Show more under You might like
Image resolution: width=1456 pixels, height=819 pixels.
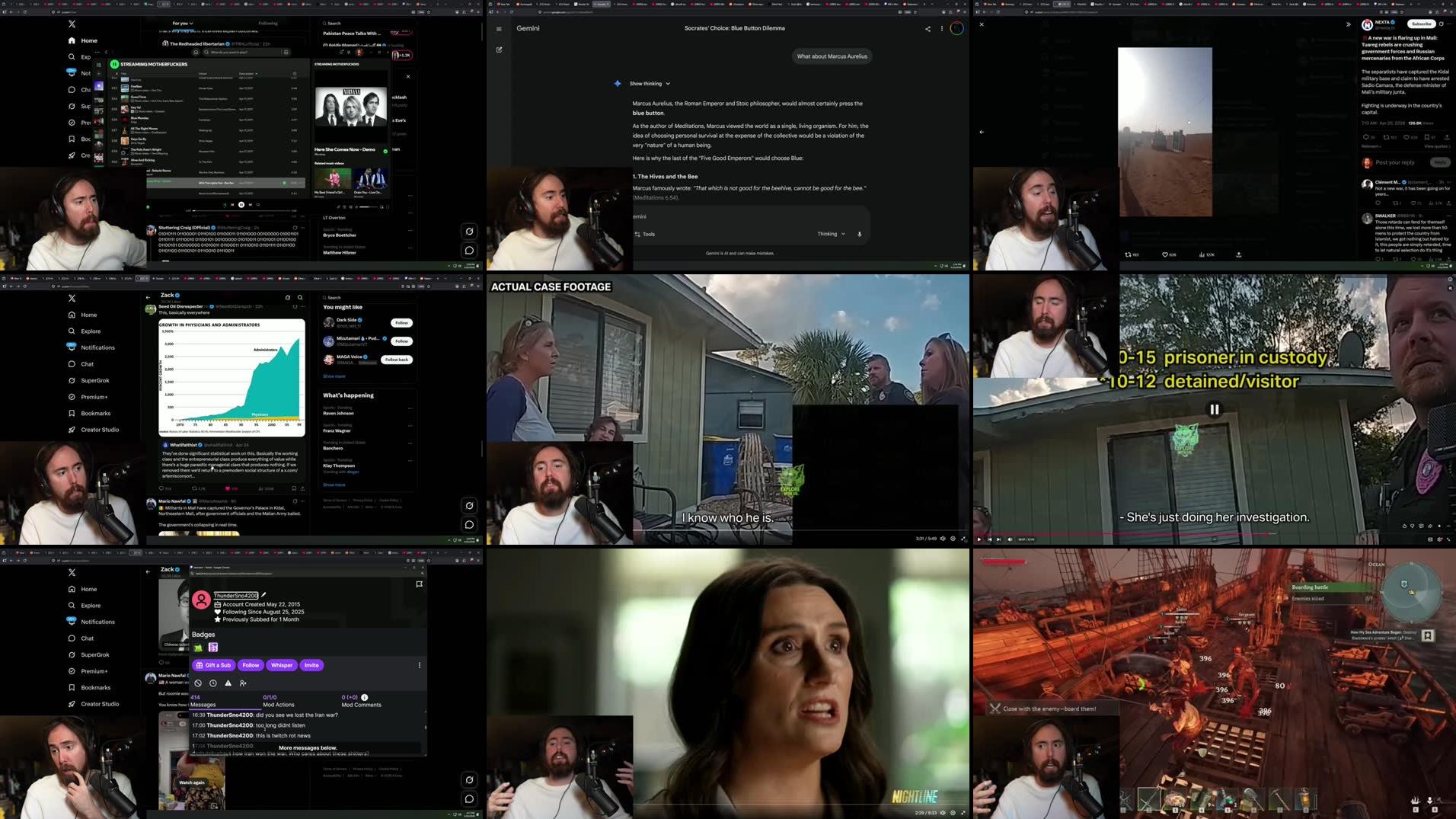click(x=334, y=376)
